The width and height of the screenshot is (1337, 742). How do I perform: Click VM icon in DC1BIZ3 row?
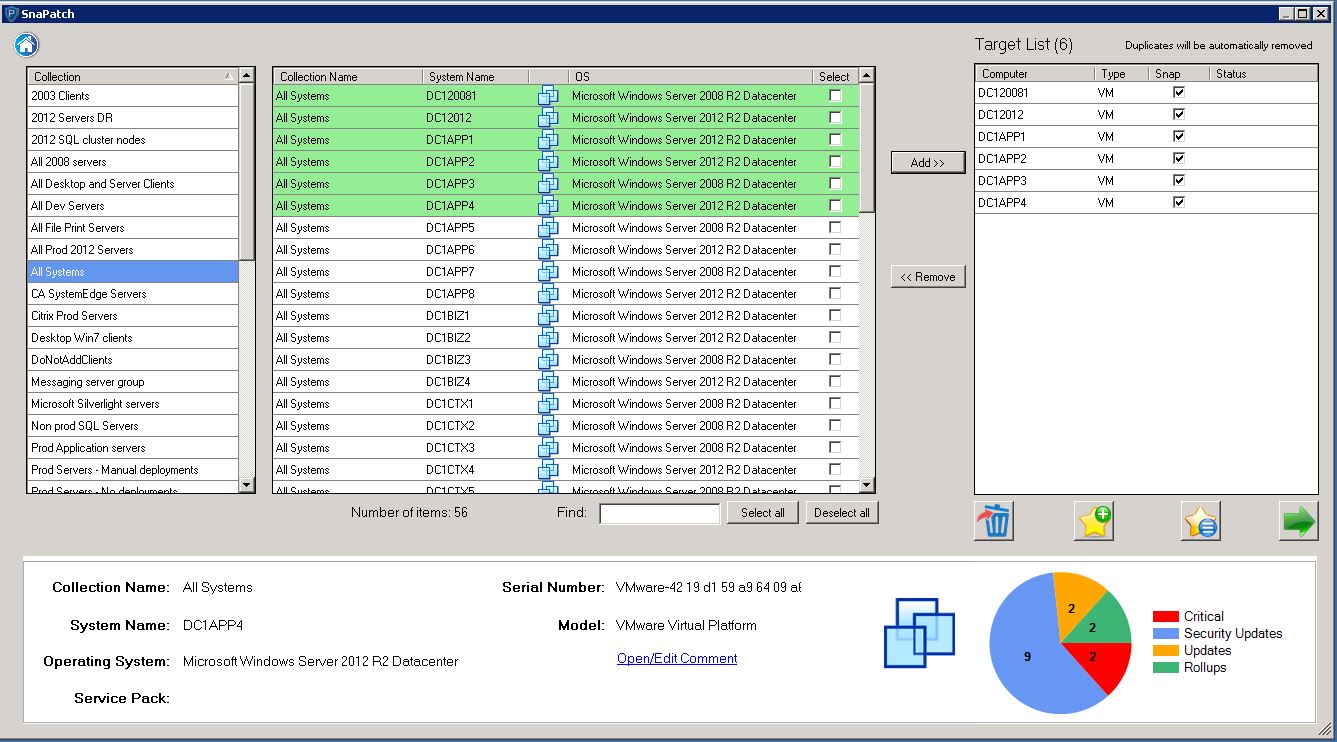tap(548, 360)
